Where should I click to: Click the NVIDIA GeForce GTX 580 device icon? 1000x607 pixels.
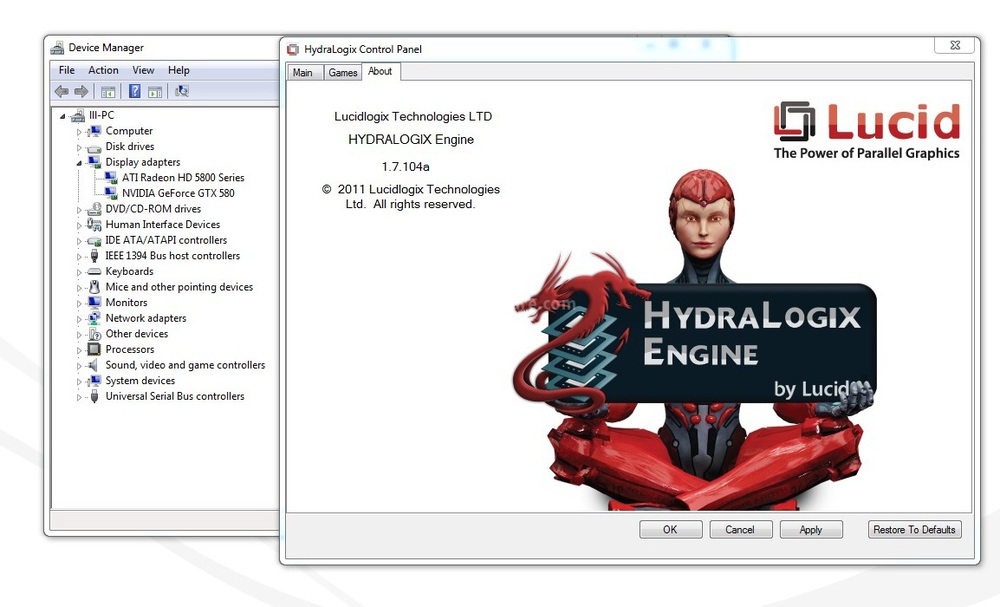pyautogui.click(x=111, y=193)
